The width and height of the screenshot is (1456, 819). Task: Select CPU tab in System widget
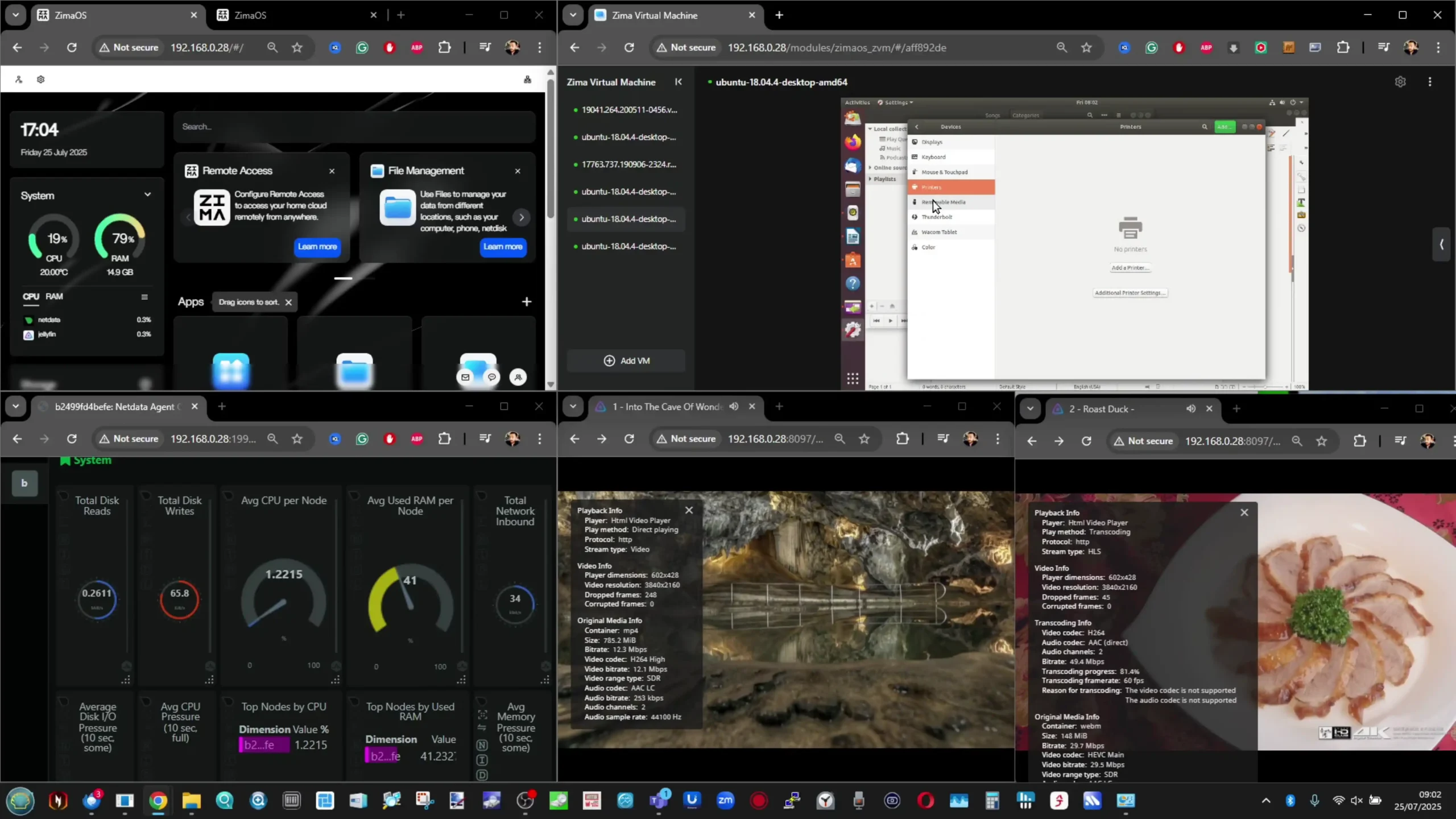pos(31,296)
